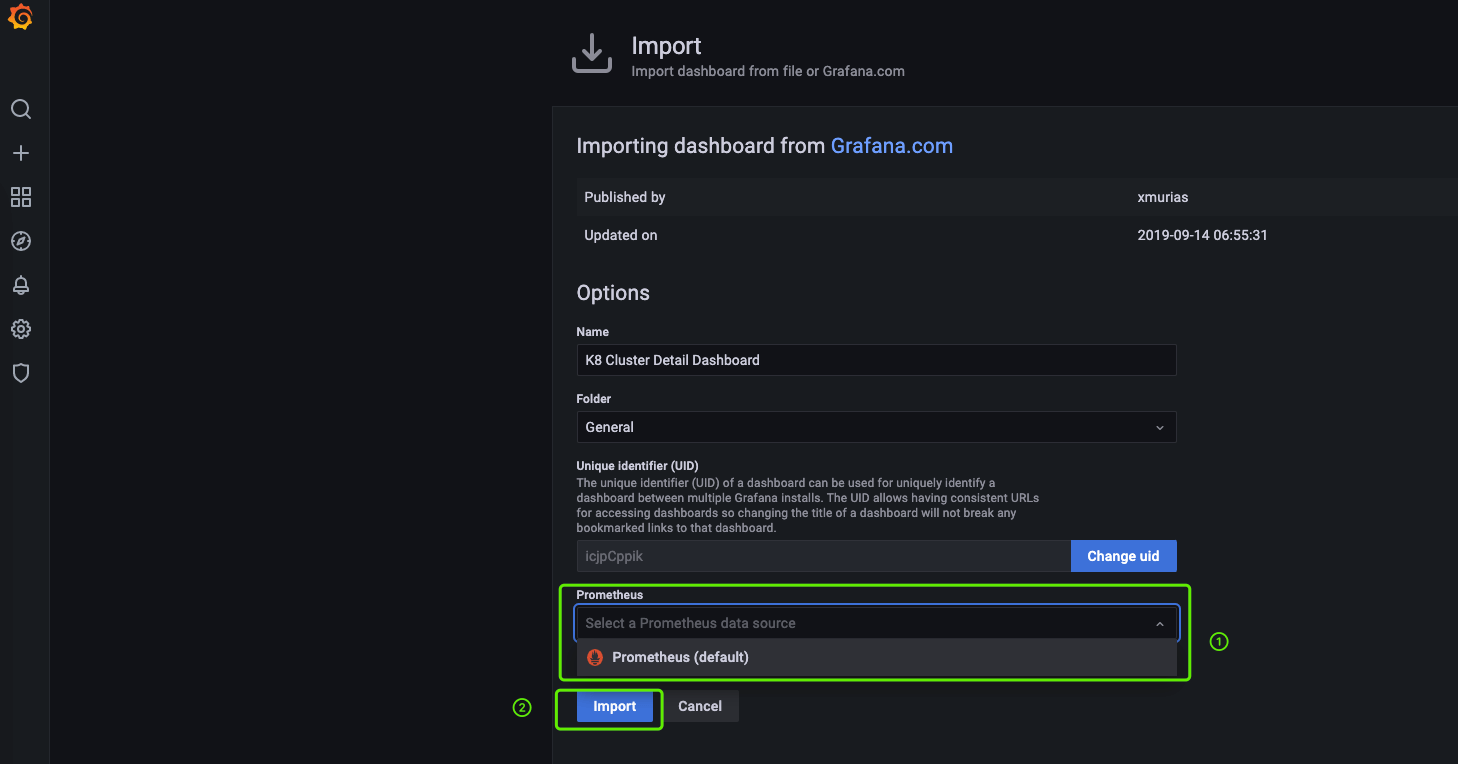The height and width of the screenshot is (764, 1458).
Task: Open the Configuration gear icon
Action: pos(21,329)
